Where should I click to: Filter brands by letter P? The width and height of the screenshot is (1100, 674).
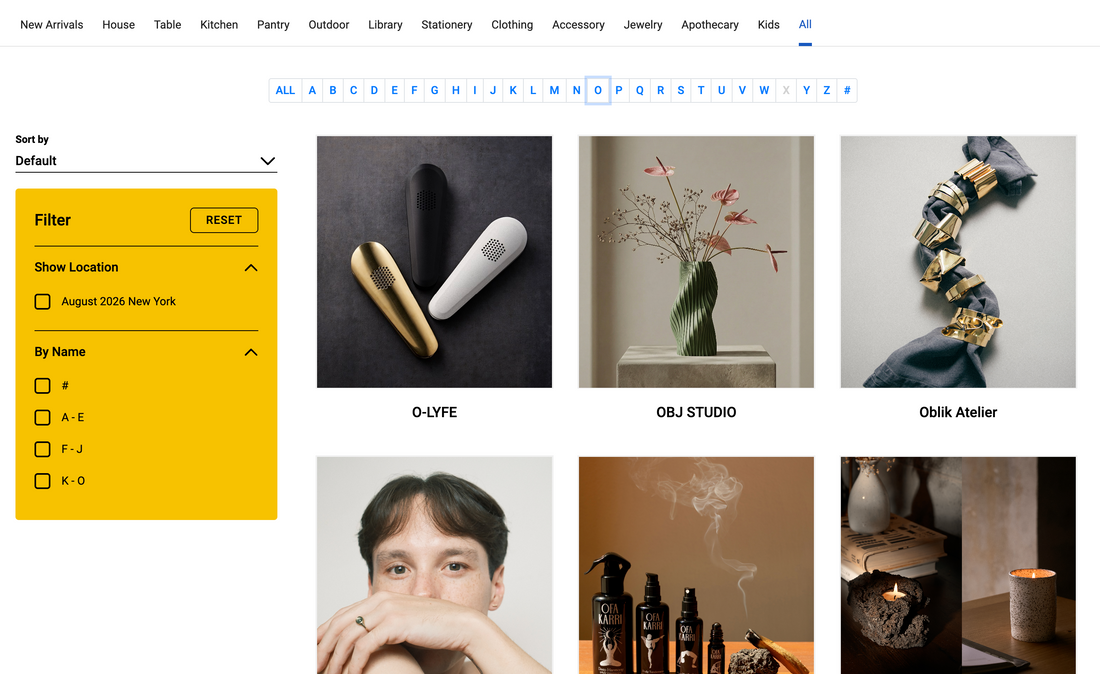coord(619,90)
